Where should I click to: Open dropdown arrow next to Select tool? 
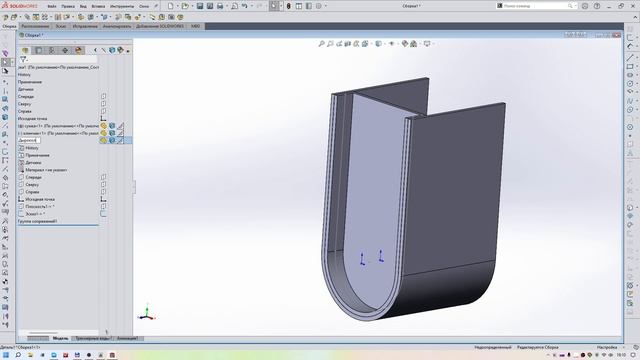[281, 6]
